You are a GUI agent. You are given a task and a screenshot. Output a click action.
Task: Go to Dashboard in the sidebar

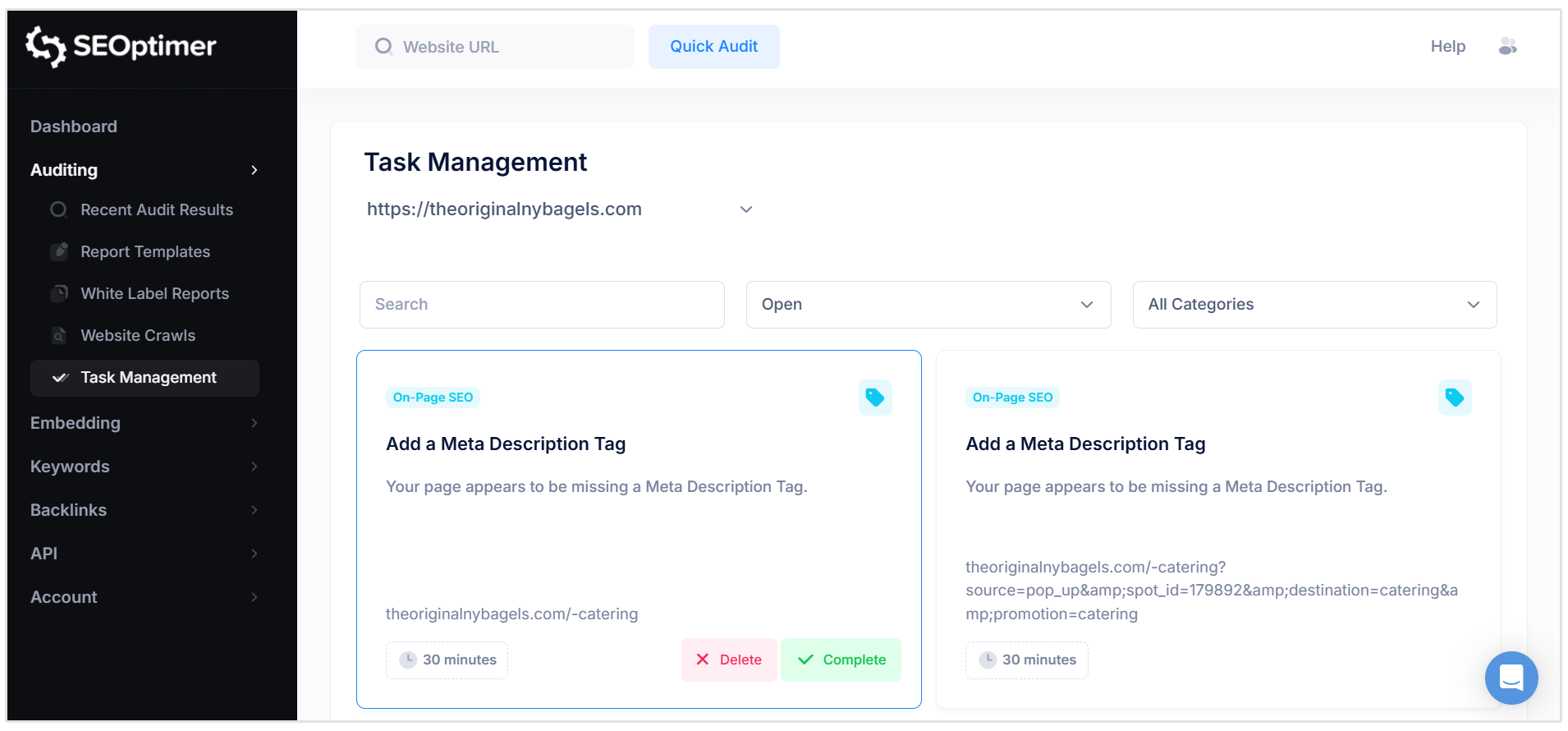pyautogui.click(x=74, y=126)
